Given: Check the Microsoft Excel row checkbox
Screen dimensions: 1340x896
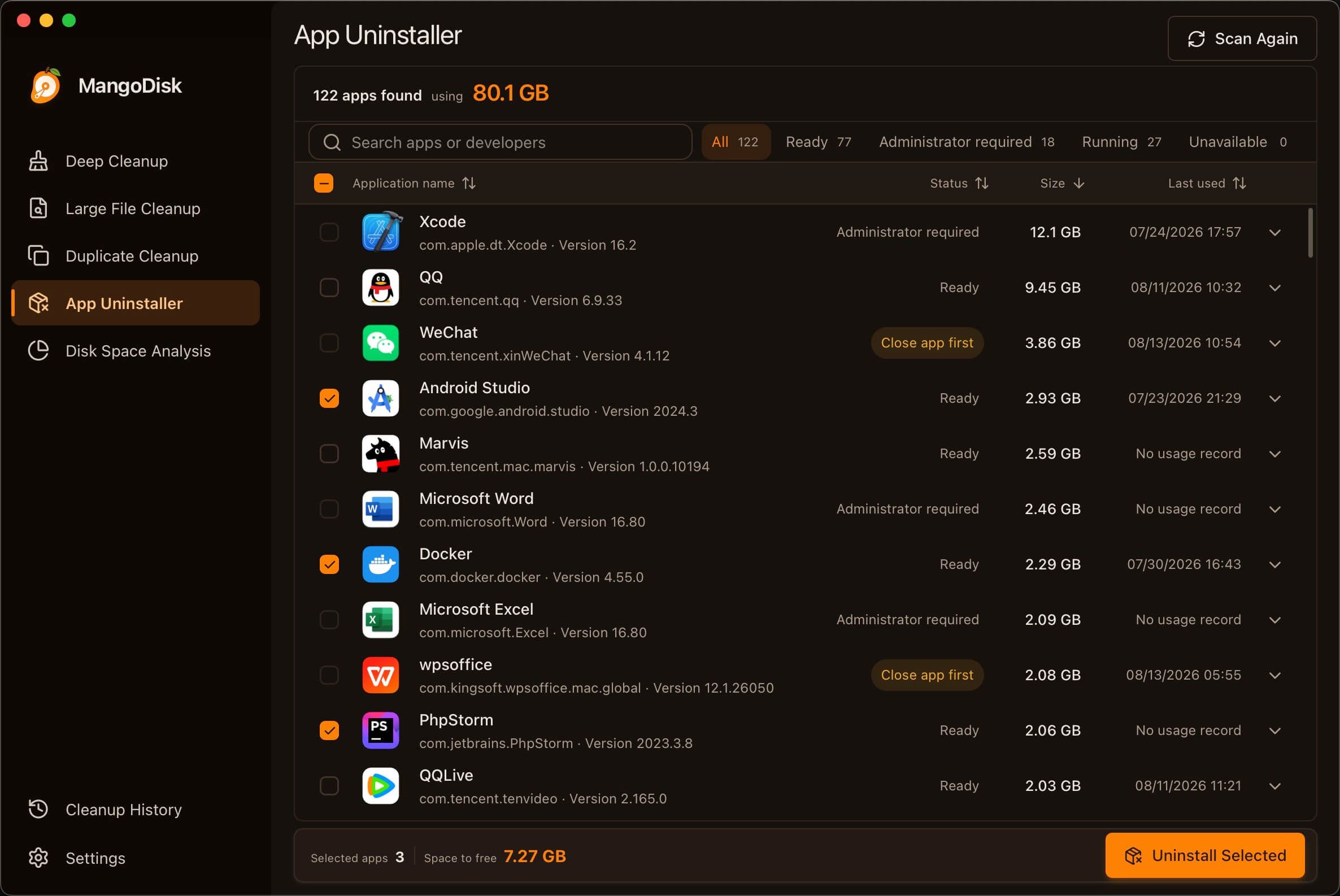Looking at the screenshot, I should 329,620.
